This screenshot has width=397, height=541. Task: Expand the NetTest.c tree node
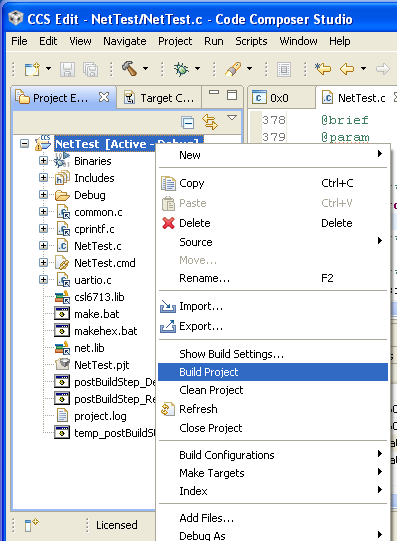[43, 246]
